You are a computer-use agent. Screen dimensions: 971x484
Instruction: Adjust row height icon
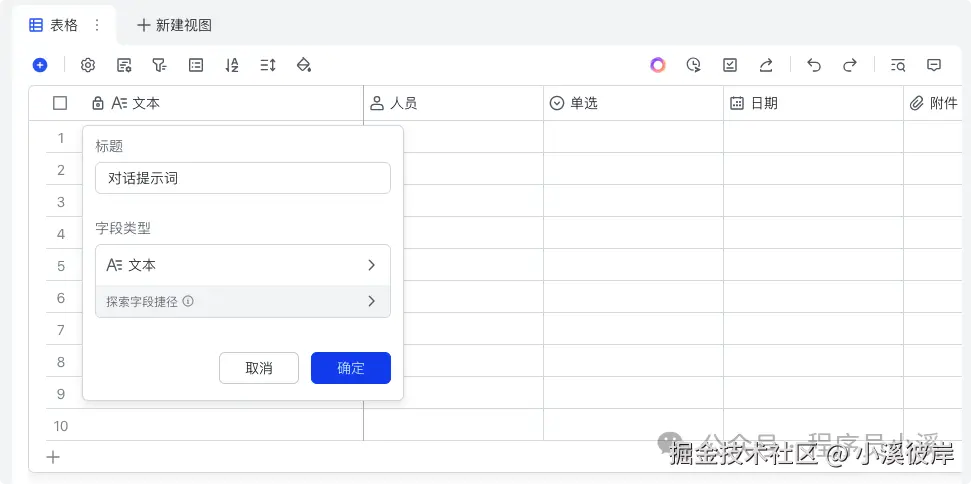(268, 65)
